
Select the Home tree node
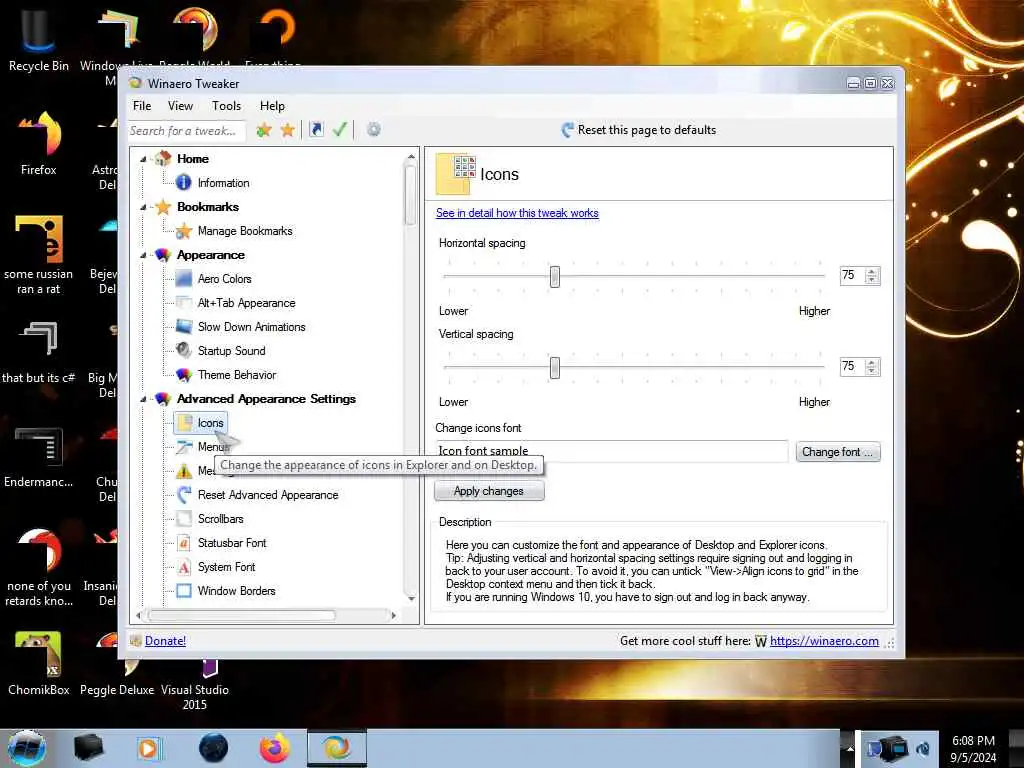click(193, 159)
